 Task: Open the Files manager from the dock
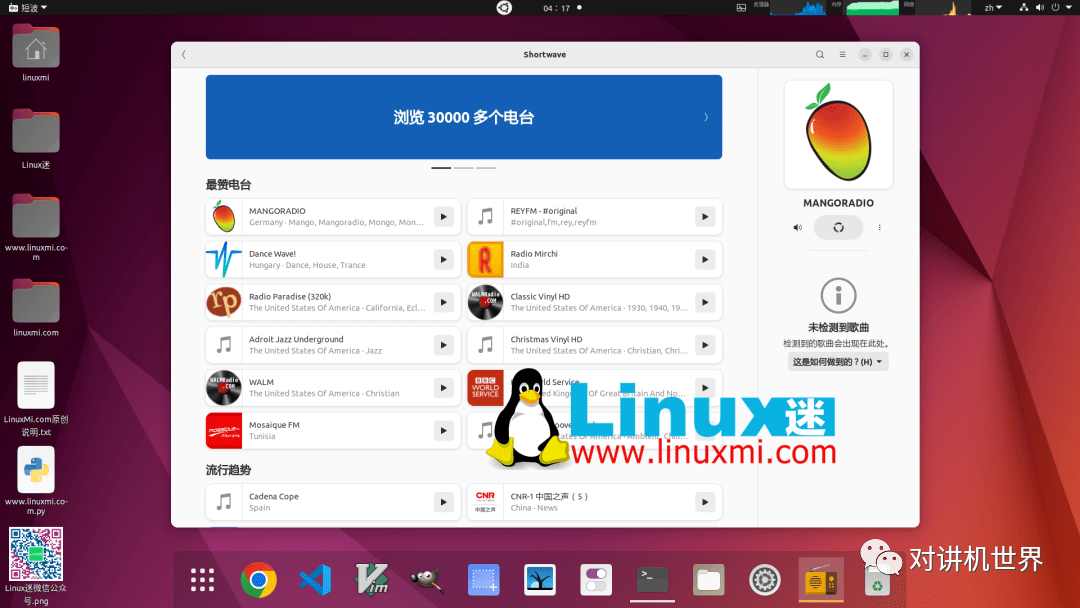pos(709,580)
